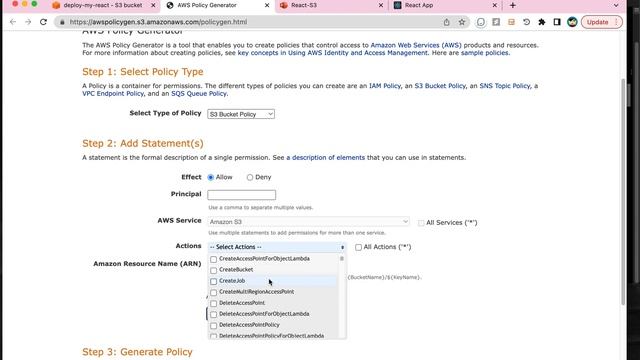This screenshot has height=360, width=640.
Task: Click the page vertical scrollbar
Action: (623, 192)
